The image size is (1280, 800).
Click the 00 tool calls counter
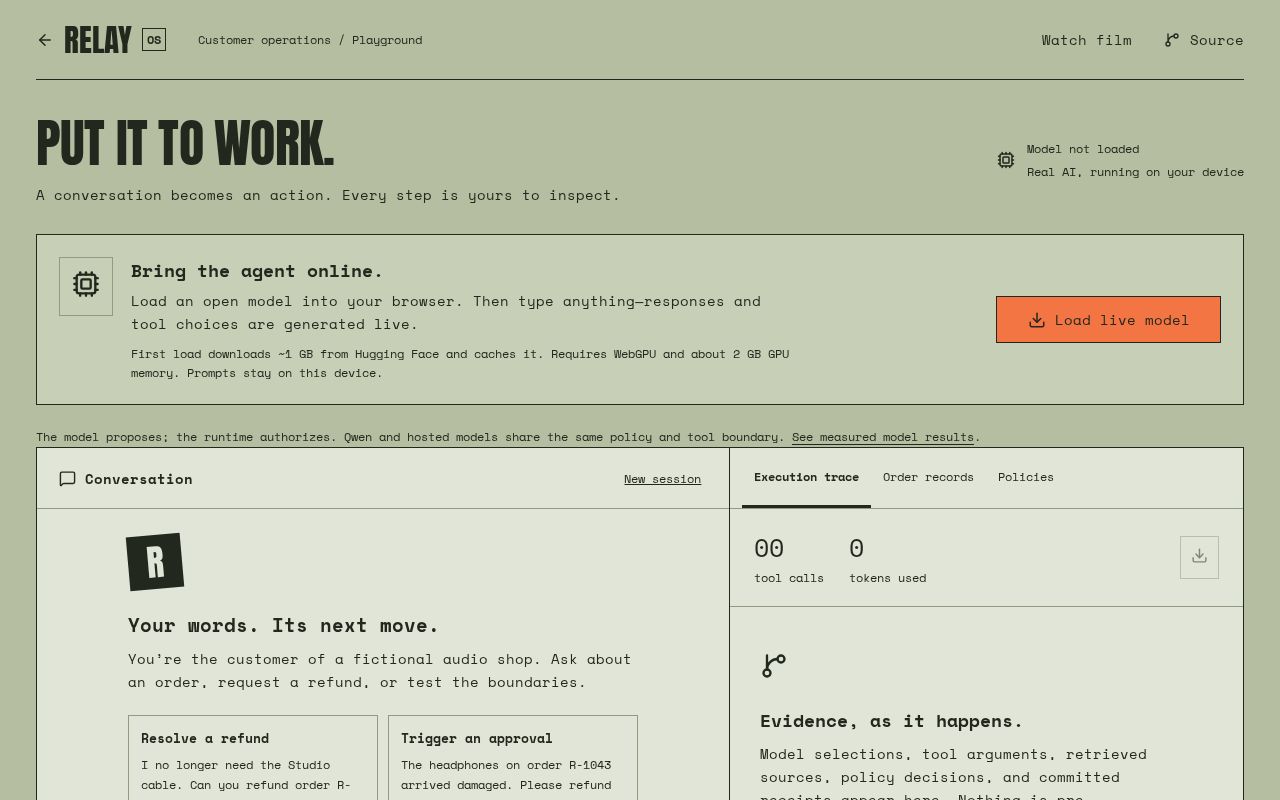point(789,560)
